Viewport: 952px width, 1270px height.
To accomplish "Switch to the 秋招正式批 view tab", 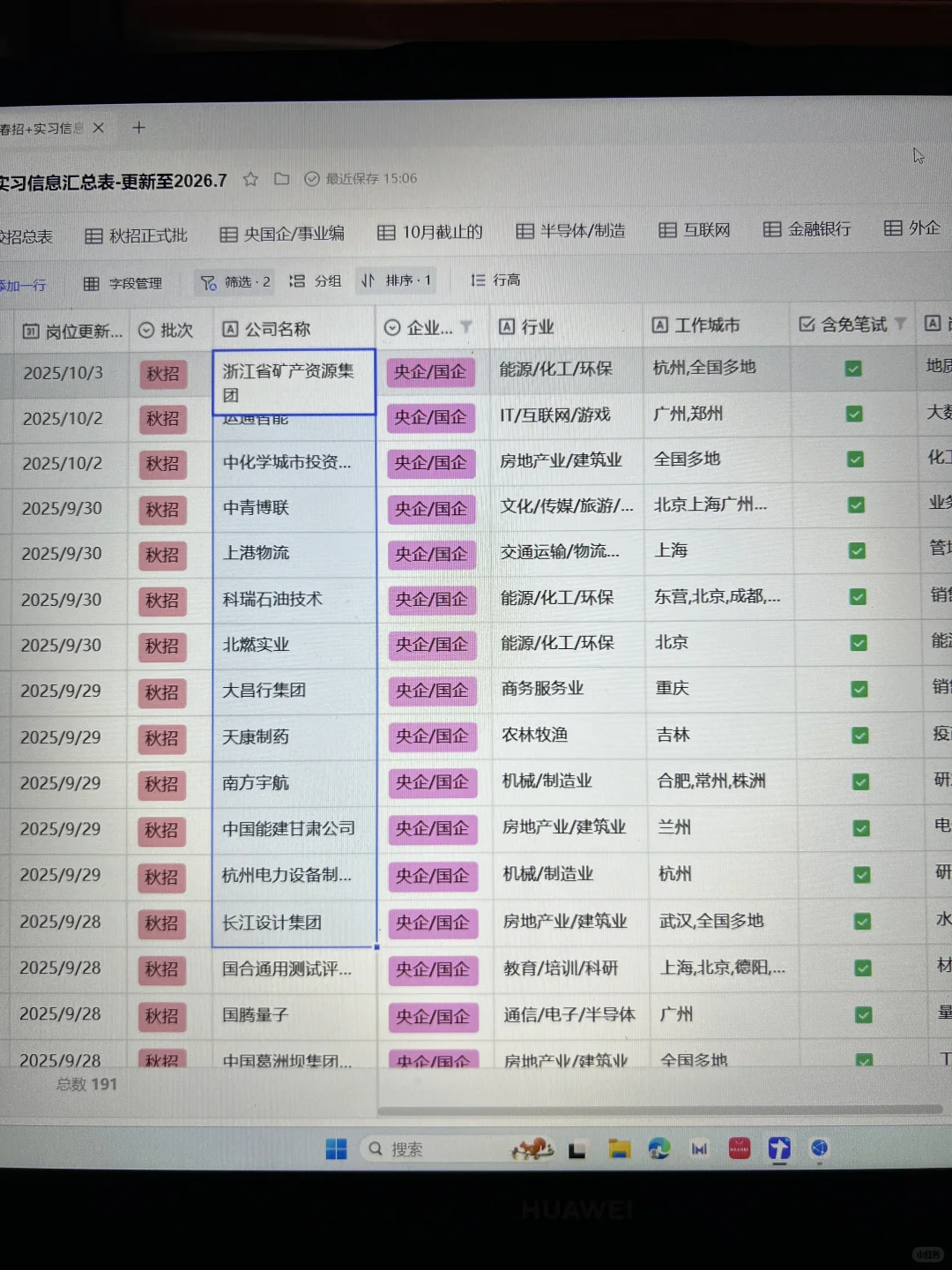I will click(x=136, y=235).
